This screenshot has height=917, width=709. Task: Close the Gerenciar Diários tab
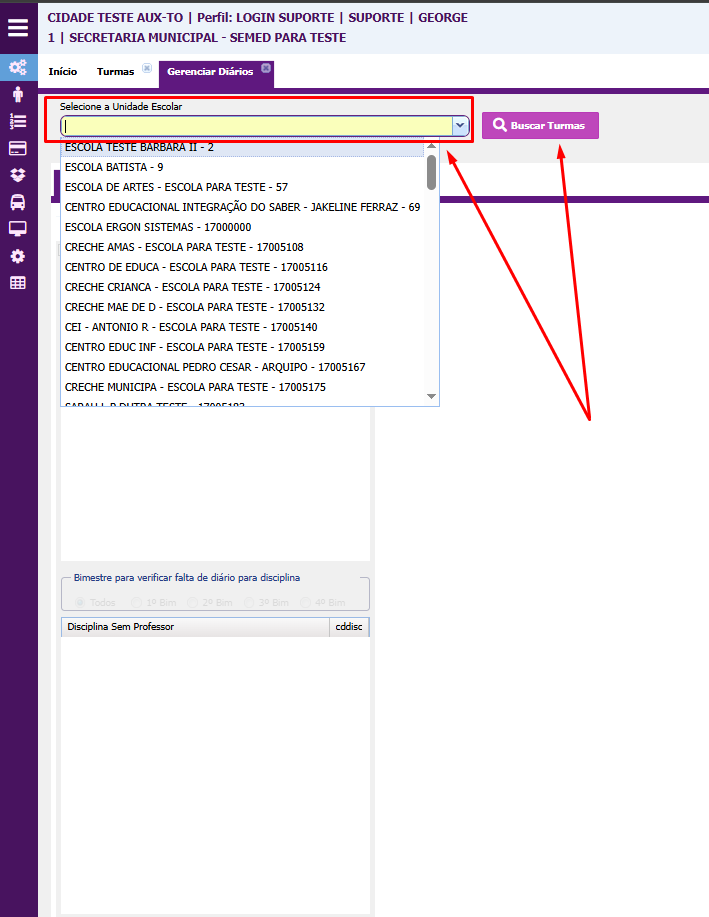[x=266, y=68]
